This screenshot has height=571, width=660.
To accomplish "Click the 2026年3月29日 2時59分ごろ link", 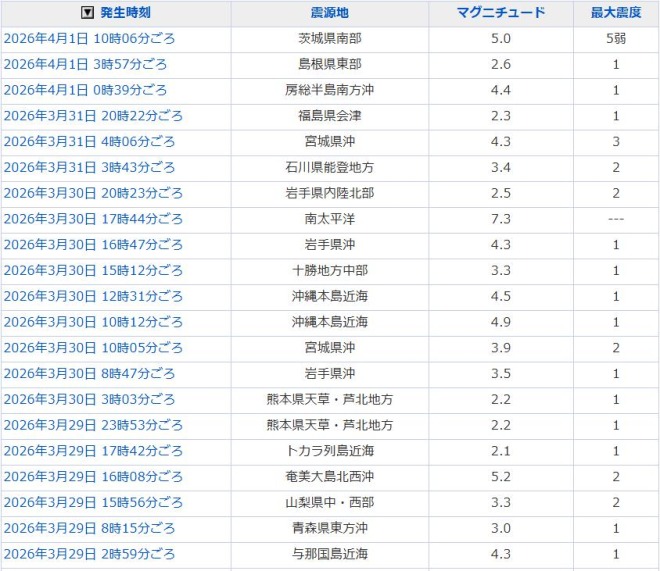I will tap(89, 553).
